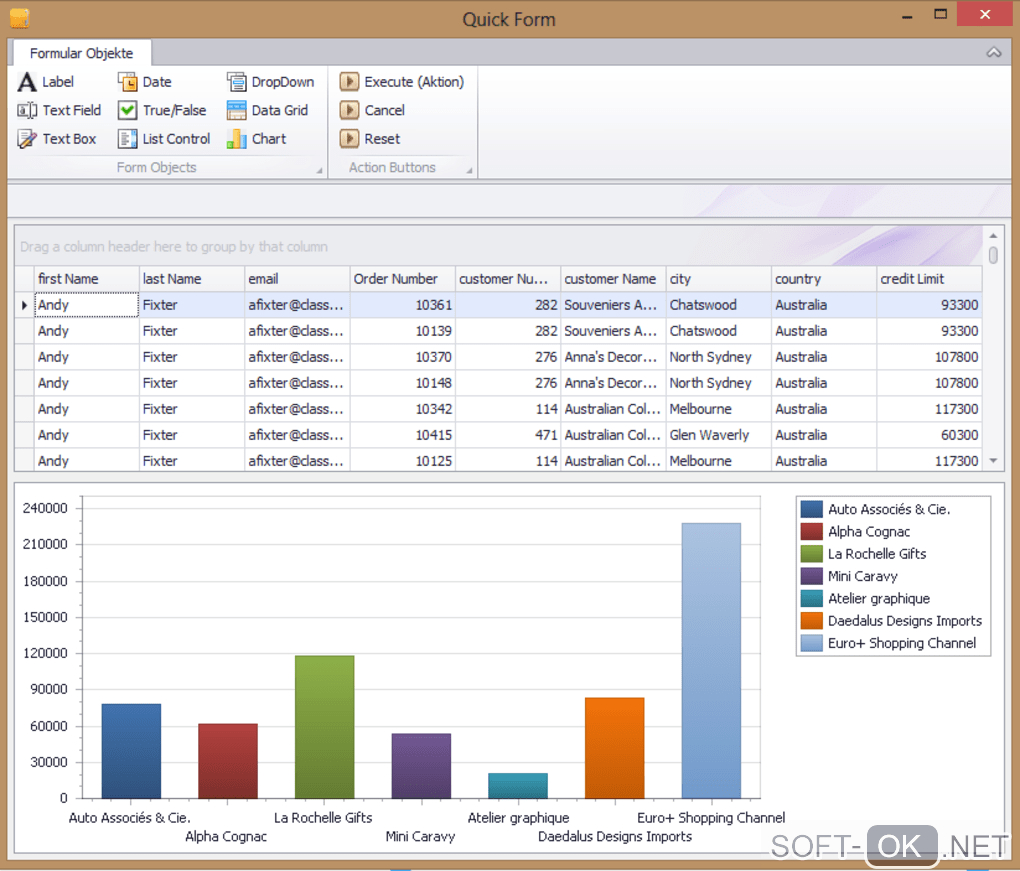The width and height of the screenshot is (1020, 871).
Task: Open the Action Buttons group launcher
Action: click(x=469, y=171)
